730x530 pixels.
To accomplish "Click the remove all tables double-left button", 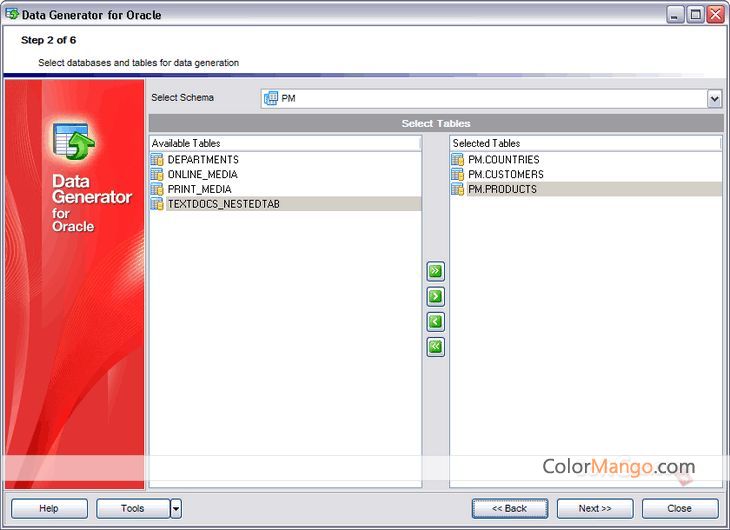I will pyautogui.click(x=435, y=347).
